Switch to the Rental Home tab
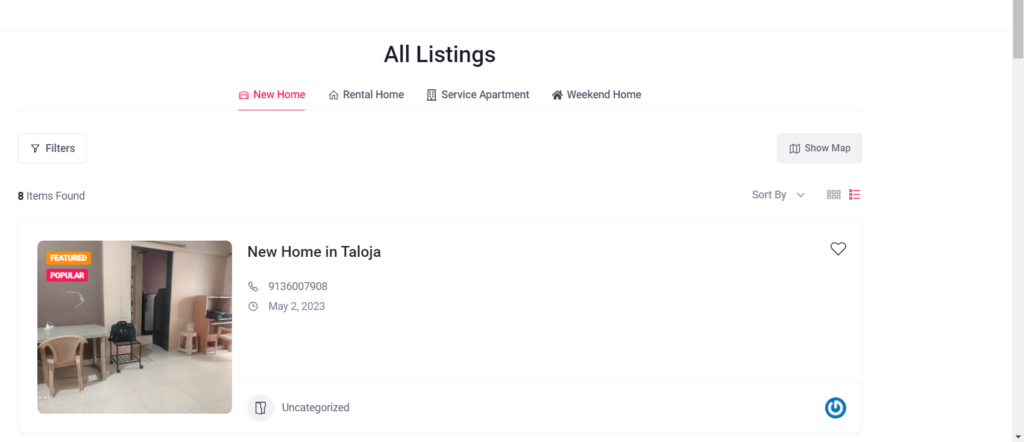 pos(366,95)
